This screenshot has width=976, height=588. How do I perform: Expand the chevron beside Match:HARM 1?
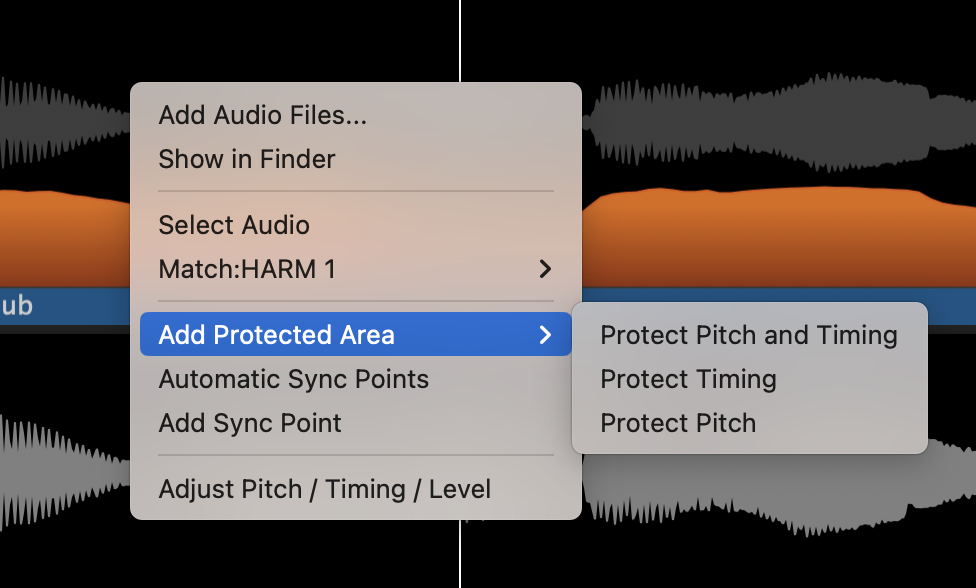(545, 269)
